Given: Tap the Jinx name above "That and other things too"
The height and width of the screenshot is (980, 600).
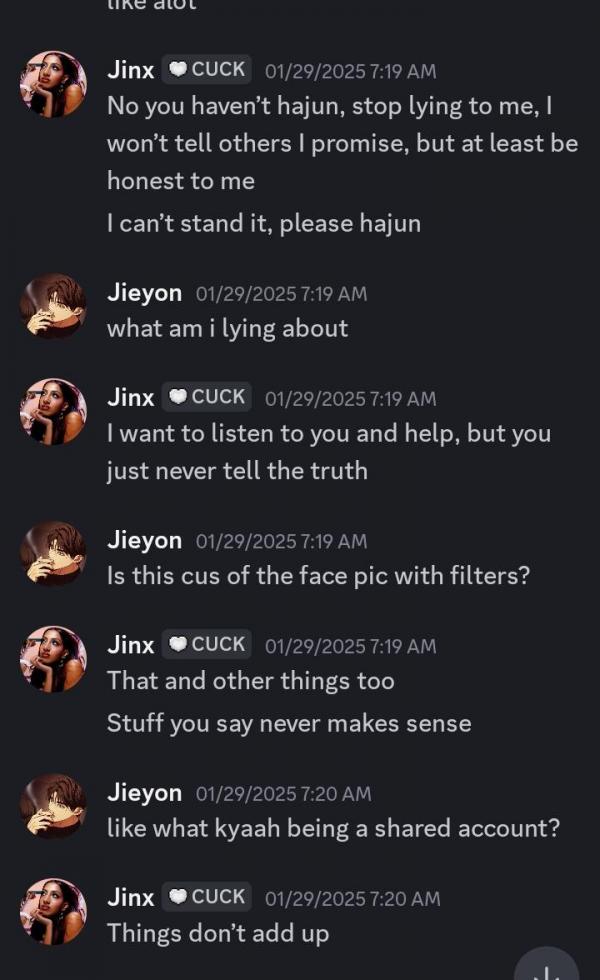Looking at the screenshot, I should (130, 645).
